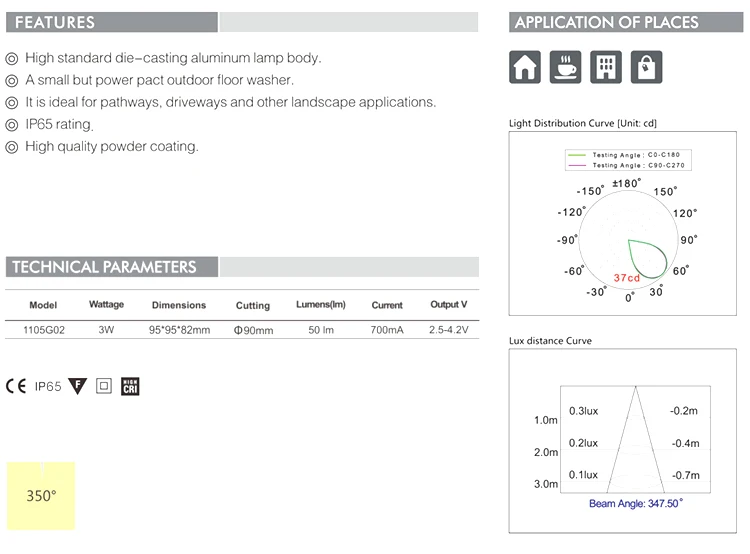The width and height of the screenshot is (750, 554).
Task: Click the IP65 rating bullet text
Action: point(59,125)
